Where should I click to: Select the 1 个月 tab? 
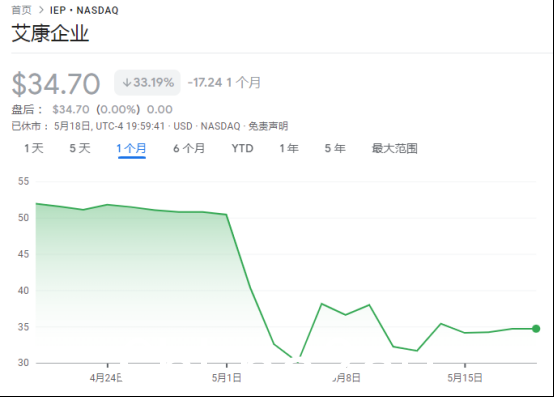pos(131,148)
